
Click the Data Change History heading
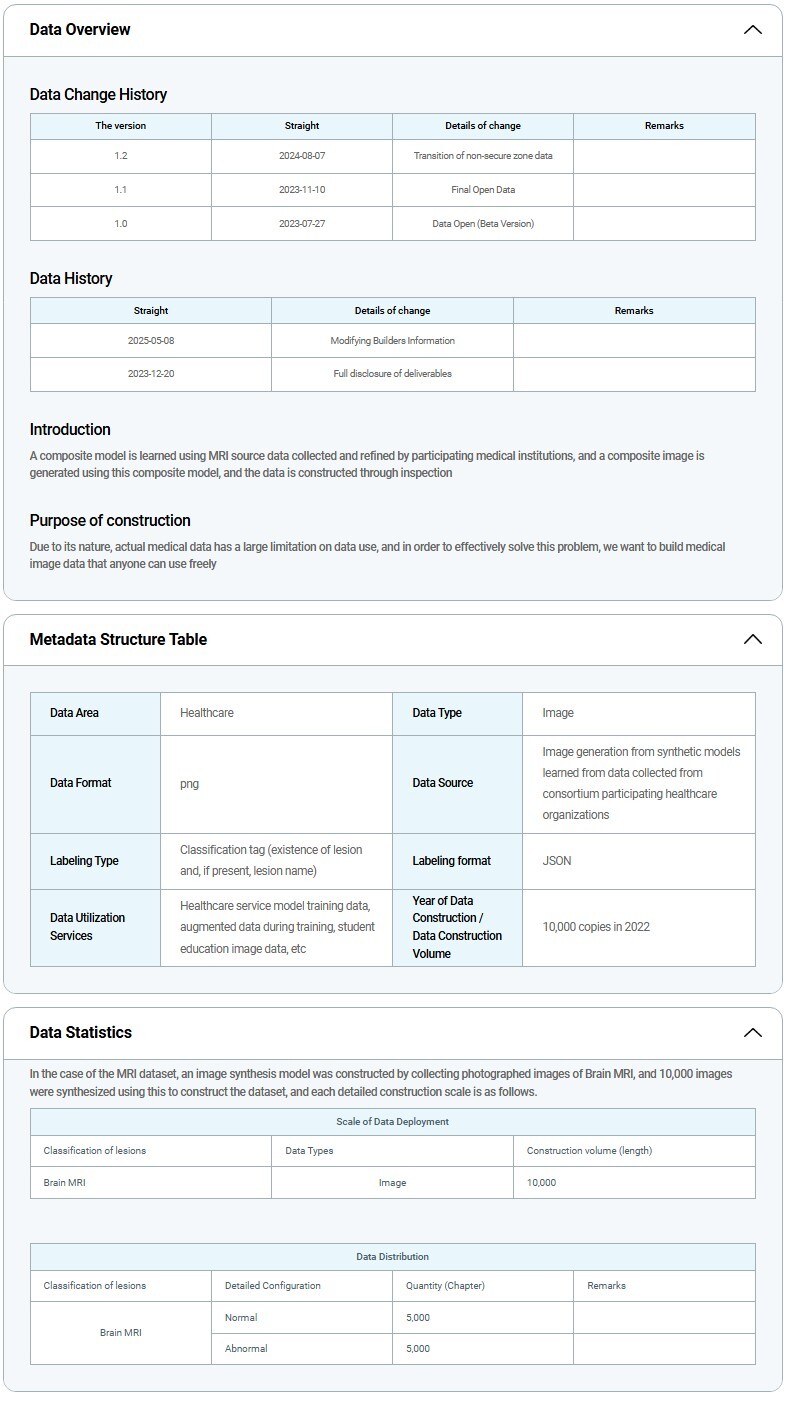(98, 95)
